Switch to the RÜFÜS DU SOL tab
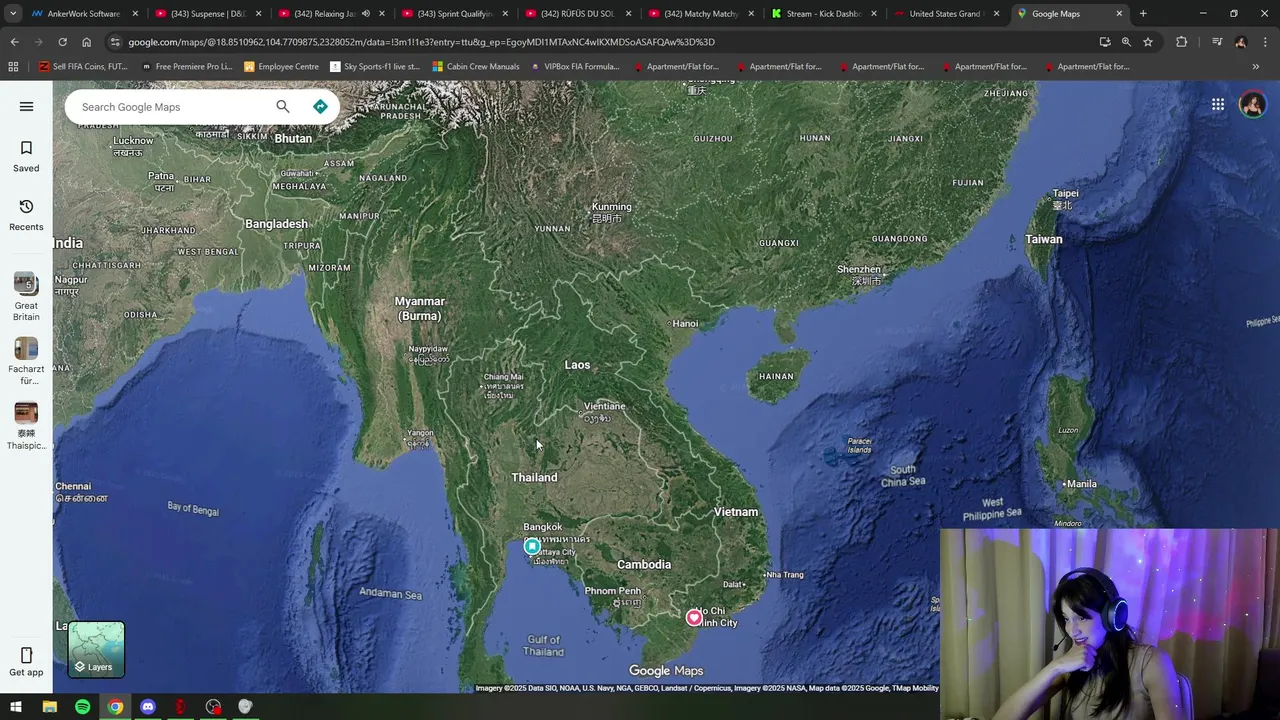 point(577,14)
